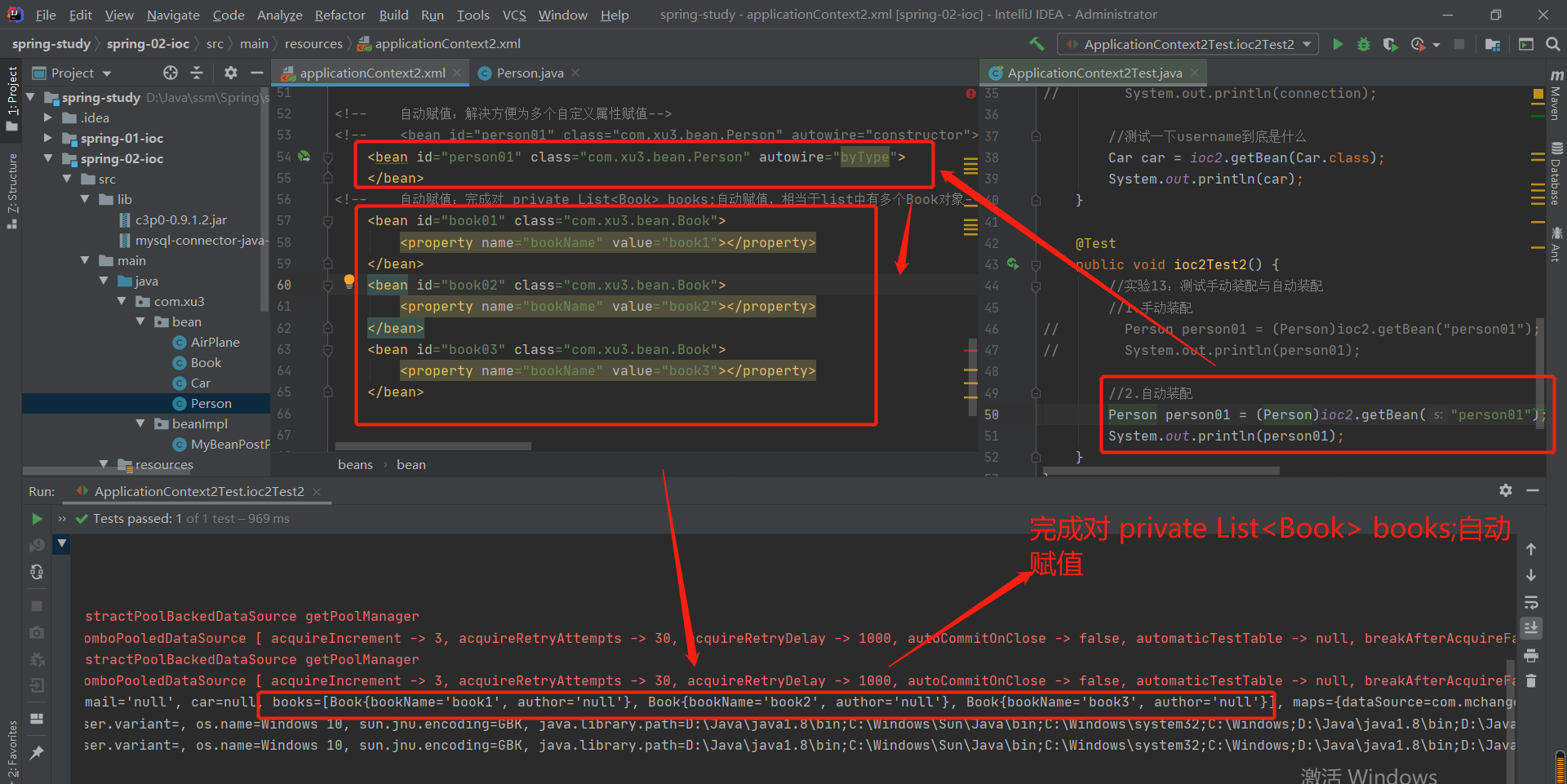Select the Person class in the project tree

211,403
